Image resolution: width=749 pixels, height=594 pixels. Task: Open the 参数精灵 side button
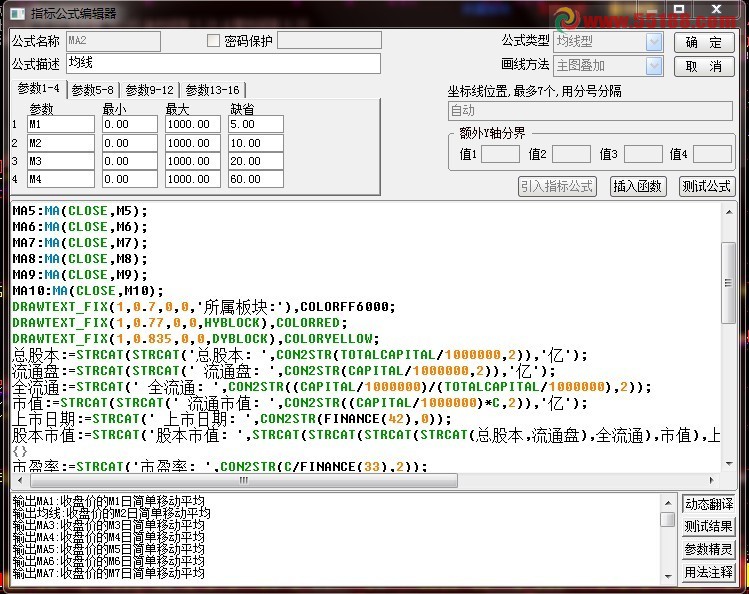click(708, 549)
